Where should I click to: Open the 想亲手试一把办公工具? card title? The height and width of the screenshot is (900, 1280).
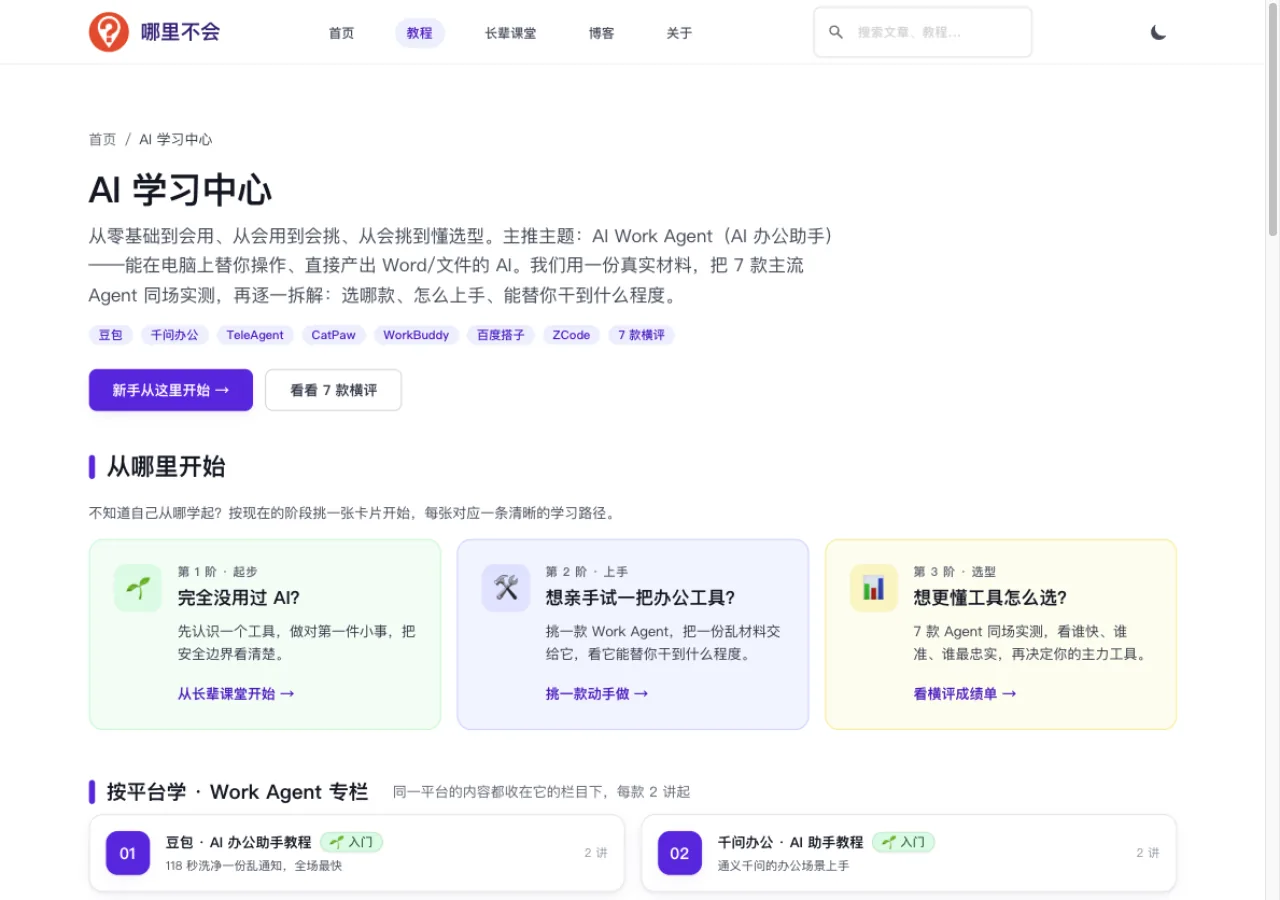(x=641, y=598)
